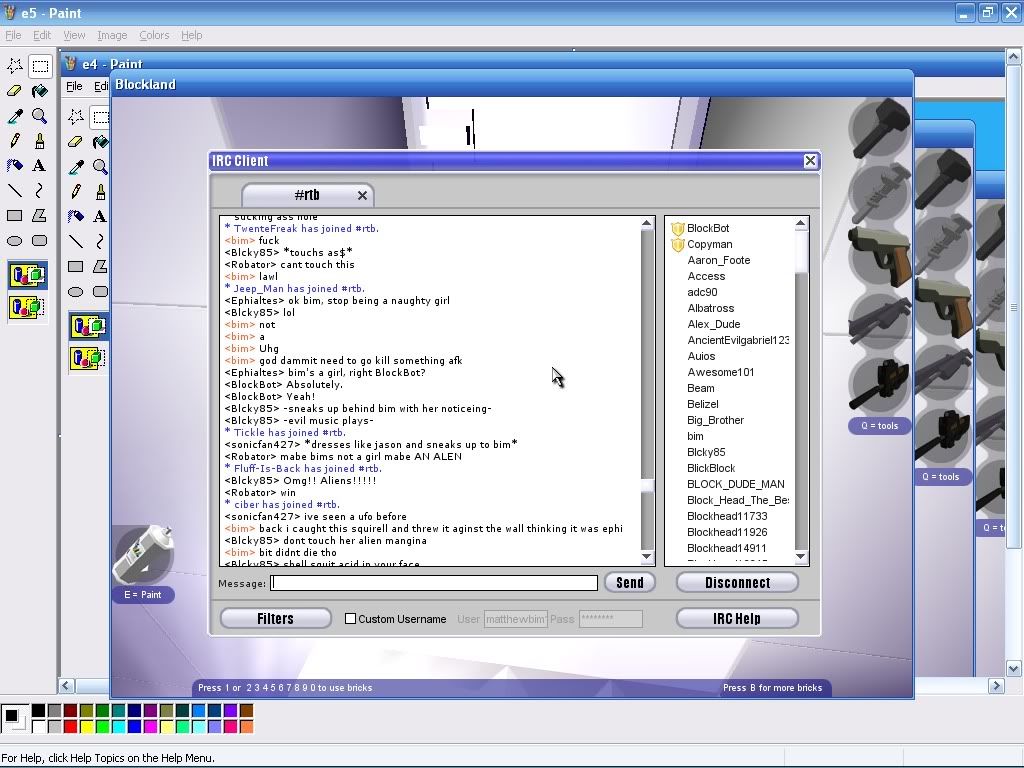1024x768 pixels.
Task: Open File menu in the e4 Paint window
Action: pos(74,86)
